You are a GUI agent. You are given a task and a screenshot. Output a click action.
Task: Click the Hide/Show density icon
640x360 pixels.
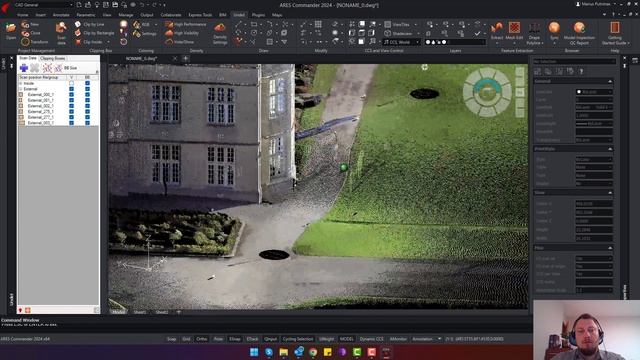coord(169,42)
